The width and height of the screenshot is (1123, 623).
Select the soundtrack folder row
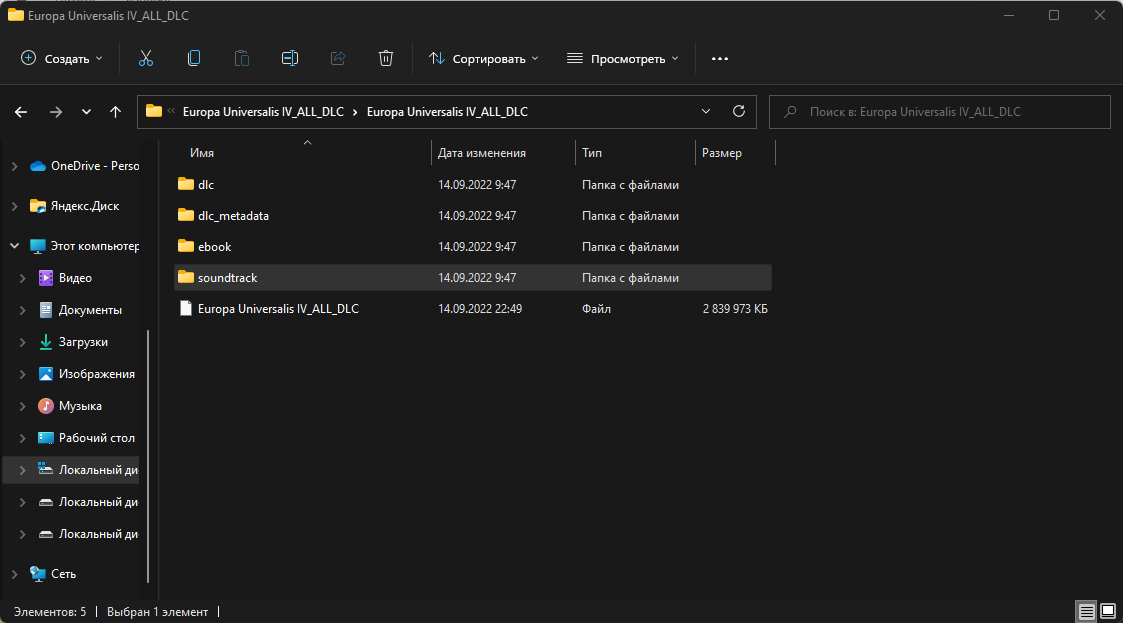tap(473, 278)
